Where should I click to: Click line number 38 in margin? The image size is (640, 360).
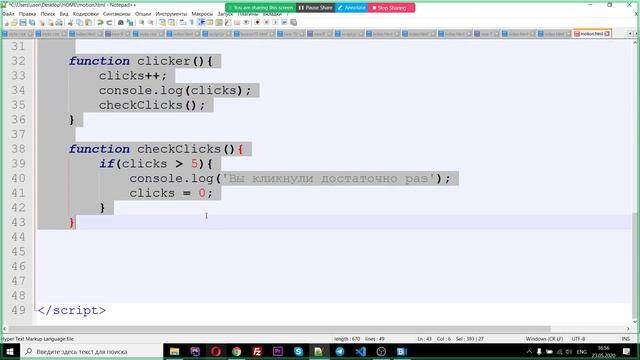(18, 149)
